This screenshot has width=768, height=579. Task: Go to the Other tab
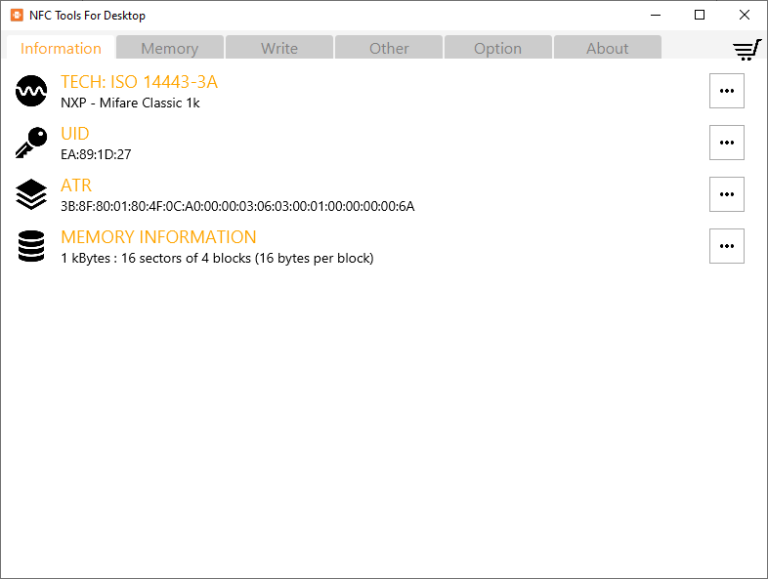tap(388, 48)
